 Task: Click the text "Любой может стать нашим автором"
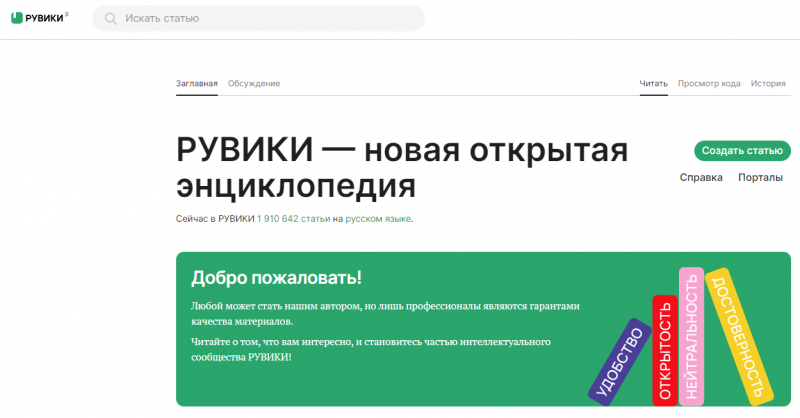[276, 306]
